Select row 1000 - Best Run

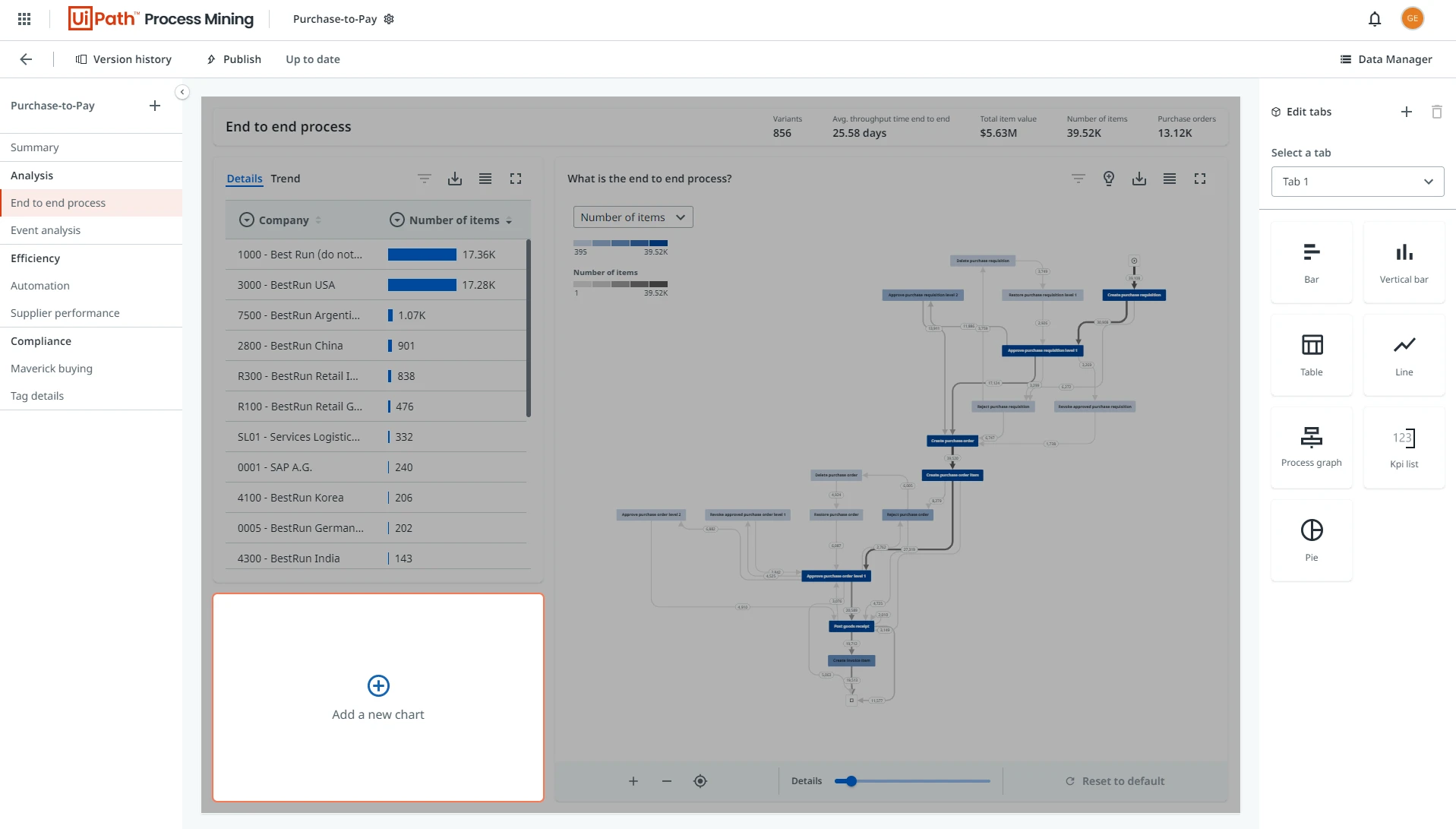click(x=376, y=255)
